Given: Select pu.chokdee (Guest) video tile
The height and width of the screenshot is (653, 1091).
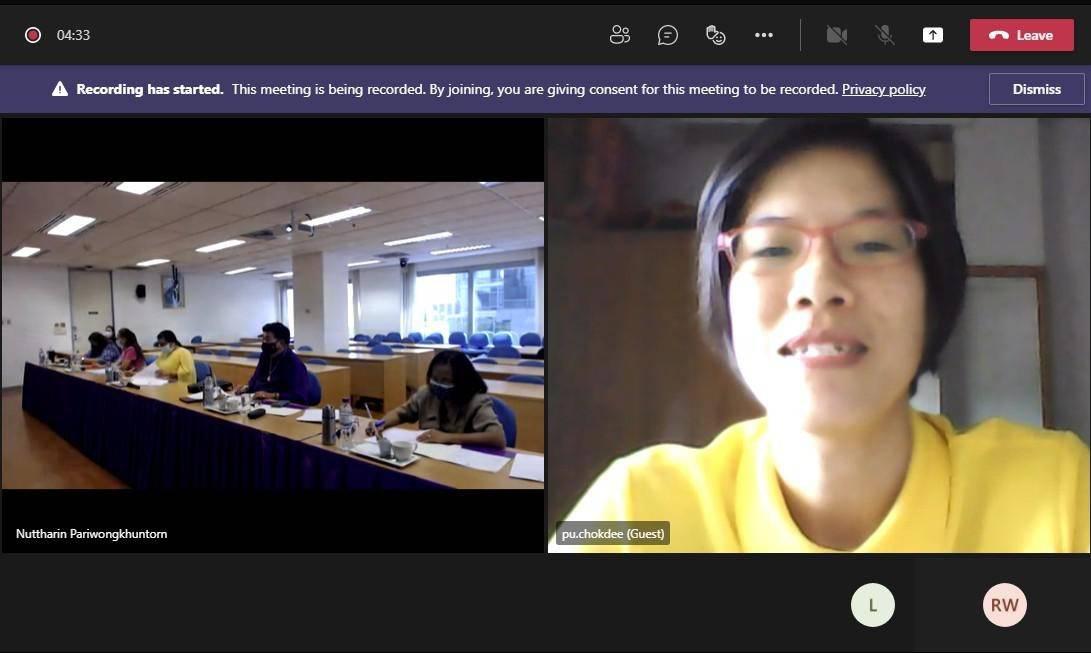Looking at the screenshot, I should pos(818,335).
